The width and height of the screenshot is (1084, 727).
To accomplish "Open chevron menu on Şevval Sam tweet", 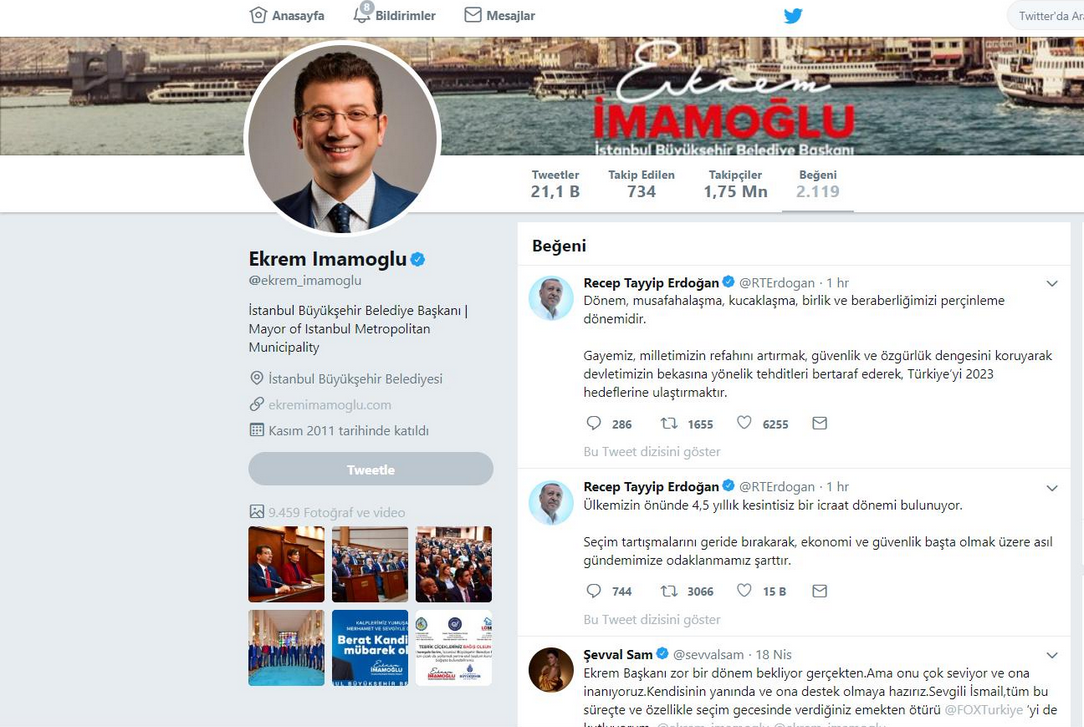I will pyautogui.click(x=1052, y=655).
